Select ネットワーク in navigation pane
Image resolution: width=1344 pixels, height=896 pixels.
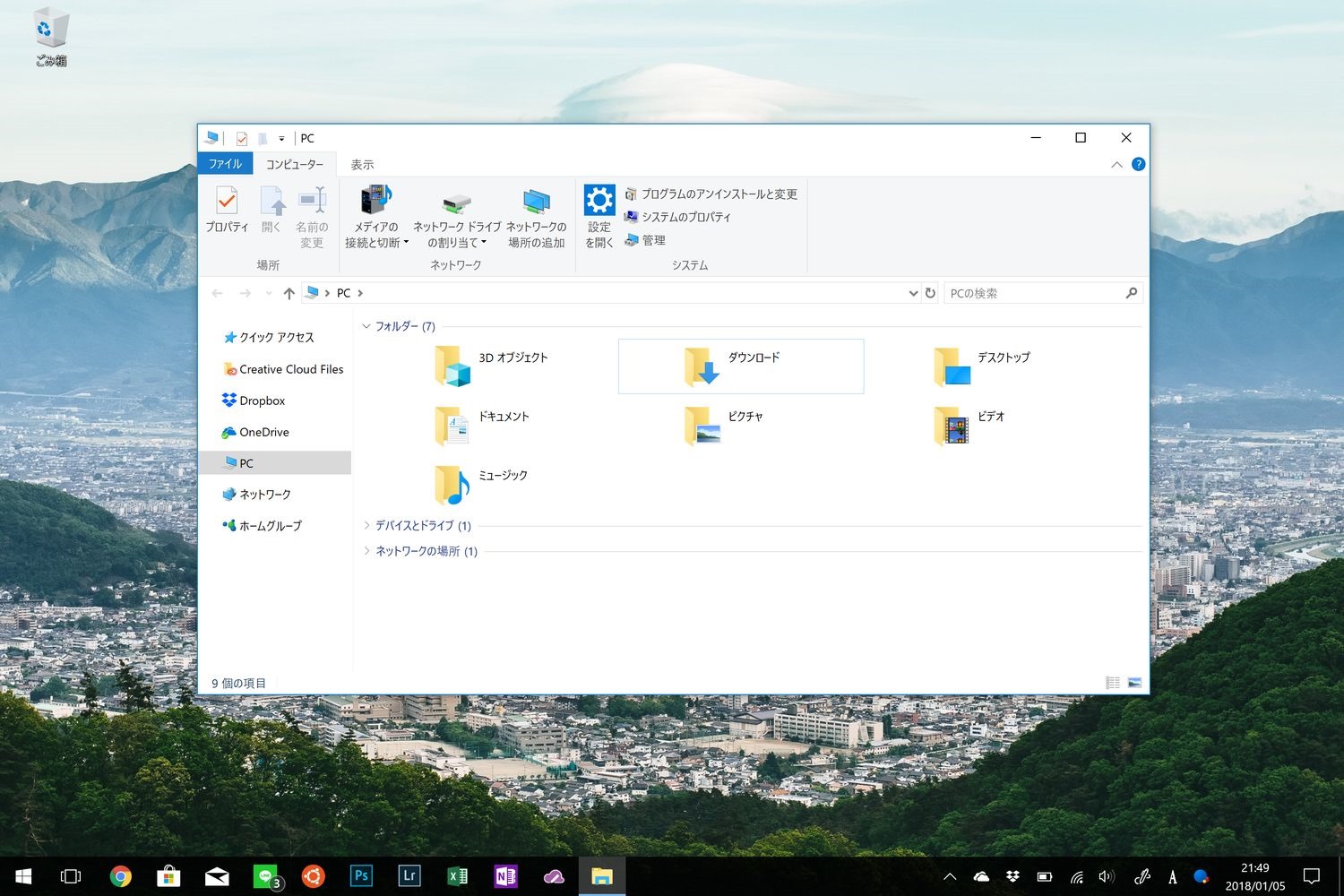tap(256, 494)
